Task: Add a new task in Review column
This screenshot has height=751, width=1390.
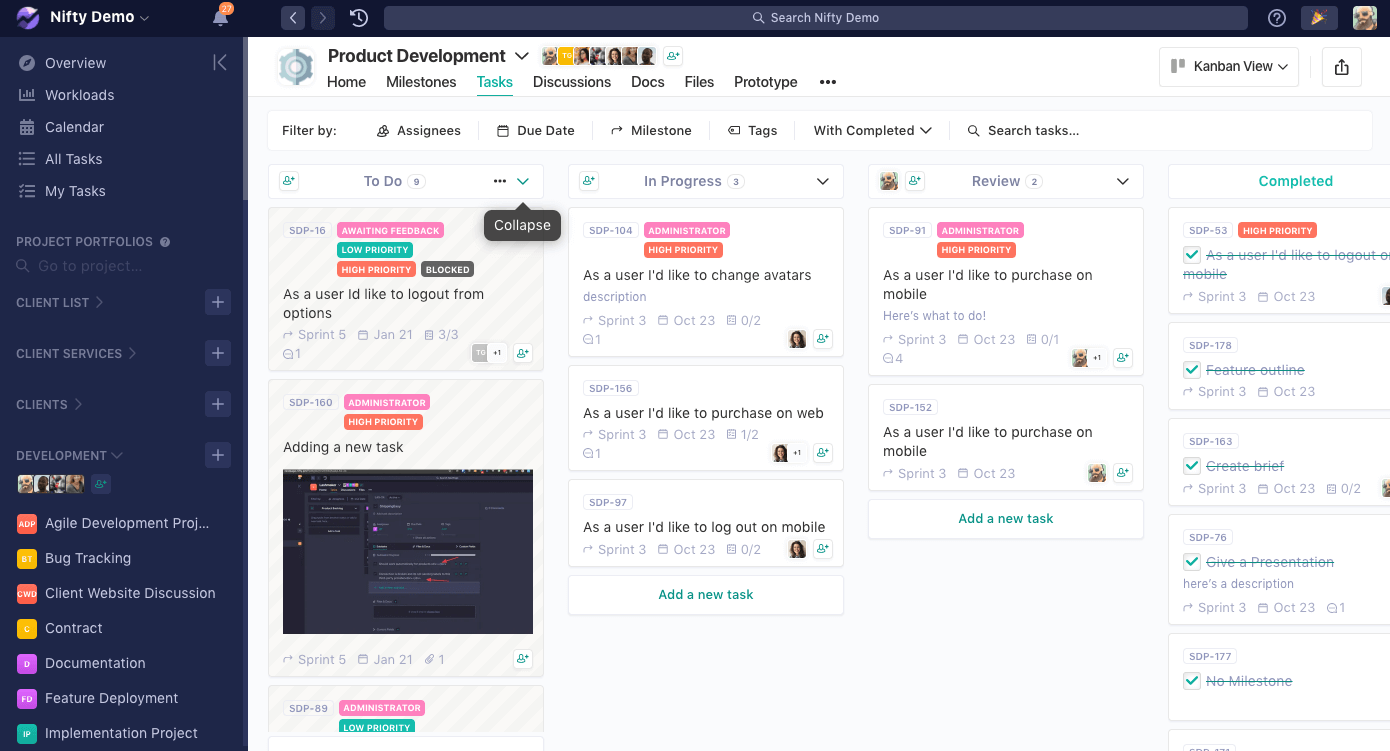Action: (1006, 518)
